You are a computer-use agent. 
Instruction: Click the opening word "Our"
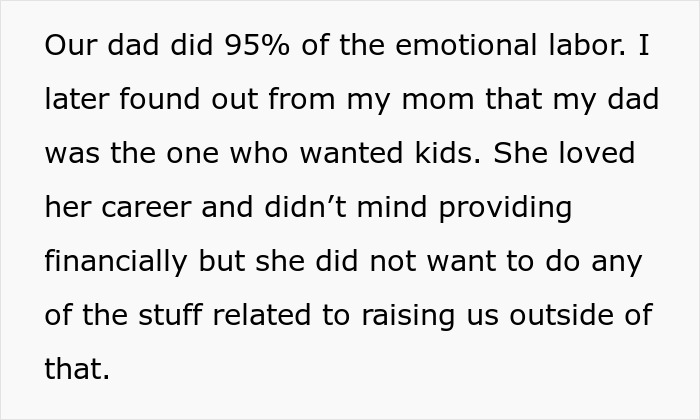[68, 46]
